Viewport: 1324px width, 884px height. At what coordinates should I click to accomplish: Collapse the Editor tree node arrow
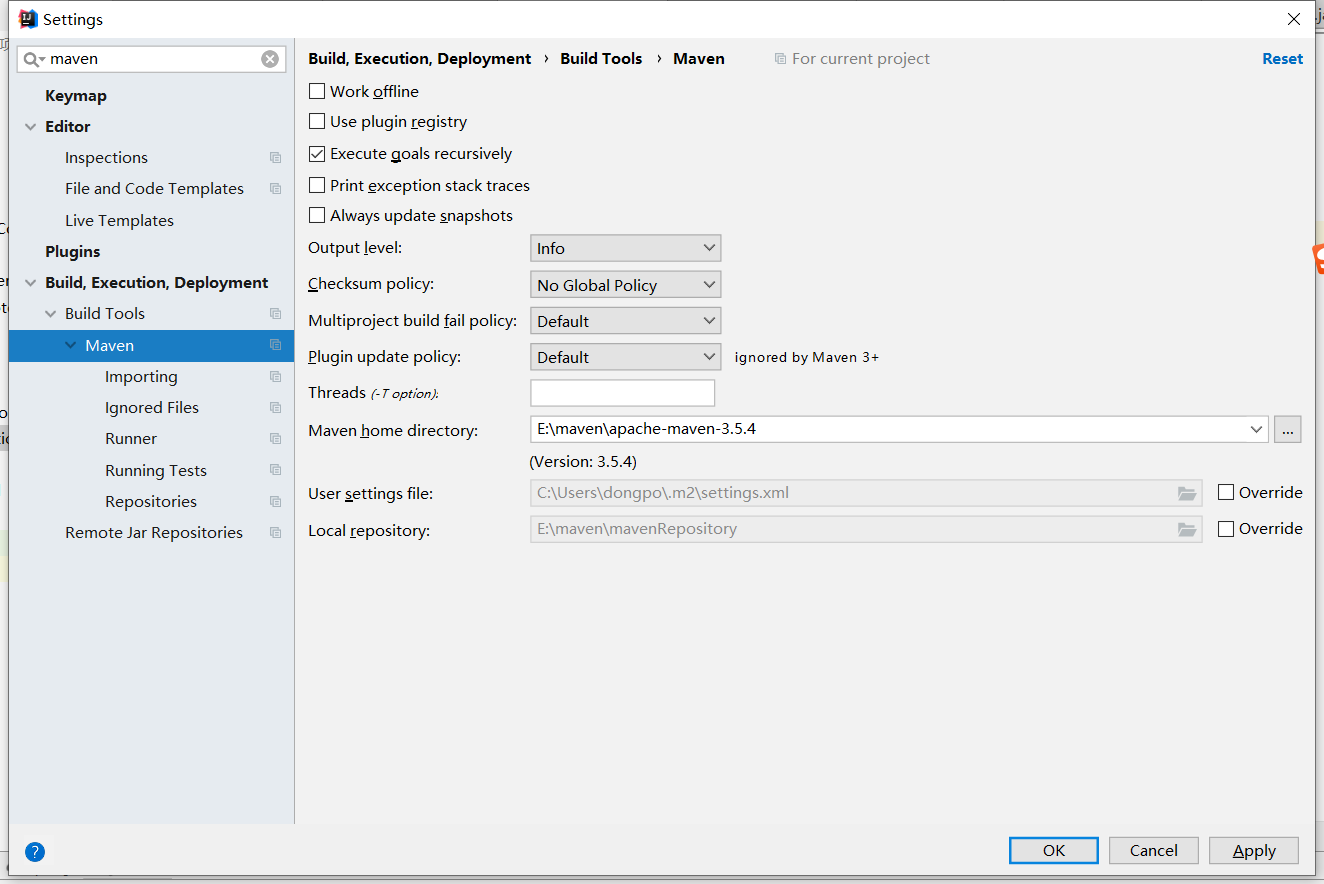(31, 127)
